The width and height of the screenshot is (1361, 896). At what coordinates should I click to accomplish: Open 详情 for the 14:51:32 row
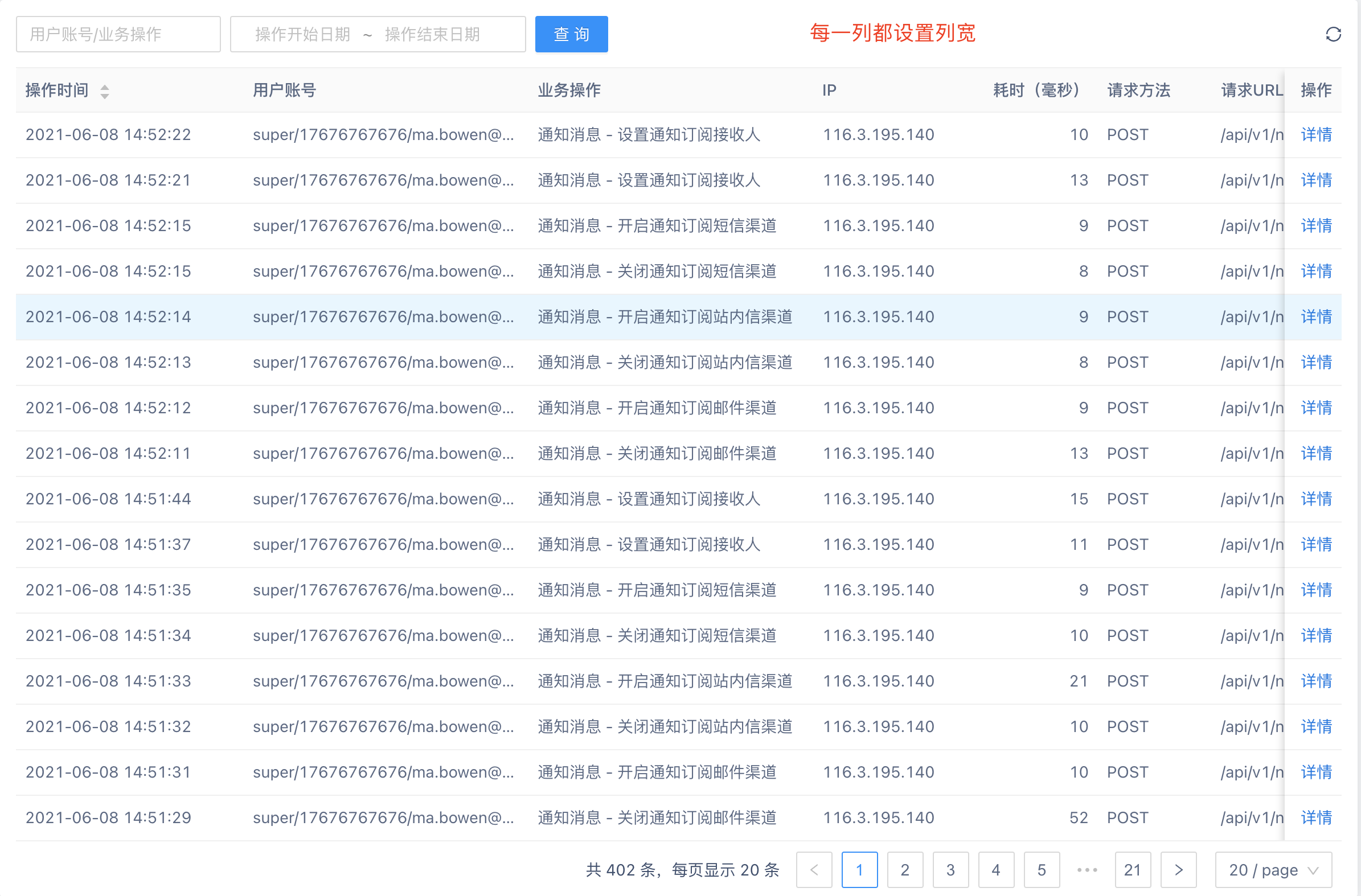1316,727
